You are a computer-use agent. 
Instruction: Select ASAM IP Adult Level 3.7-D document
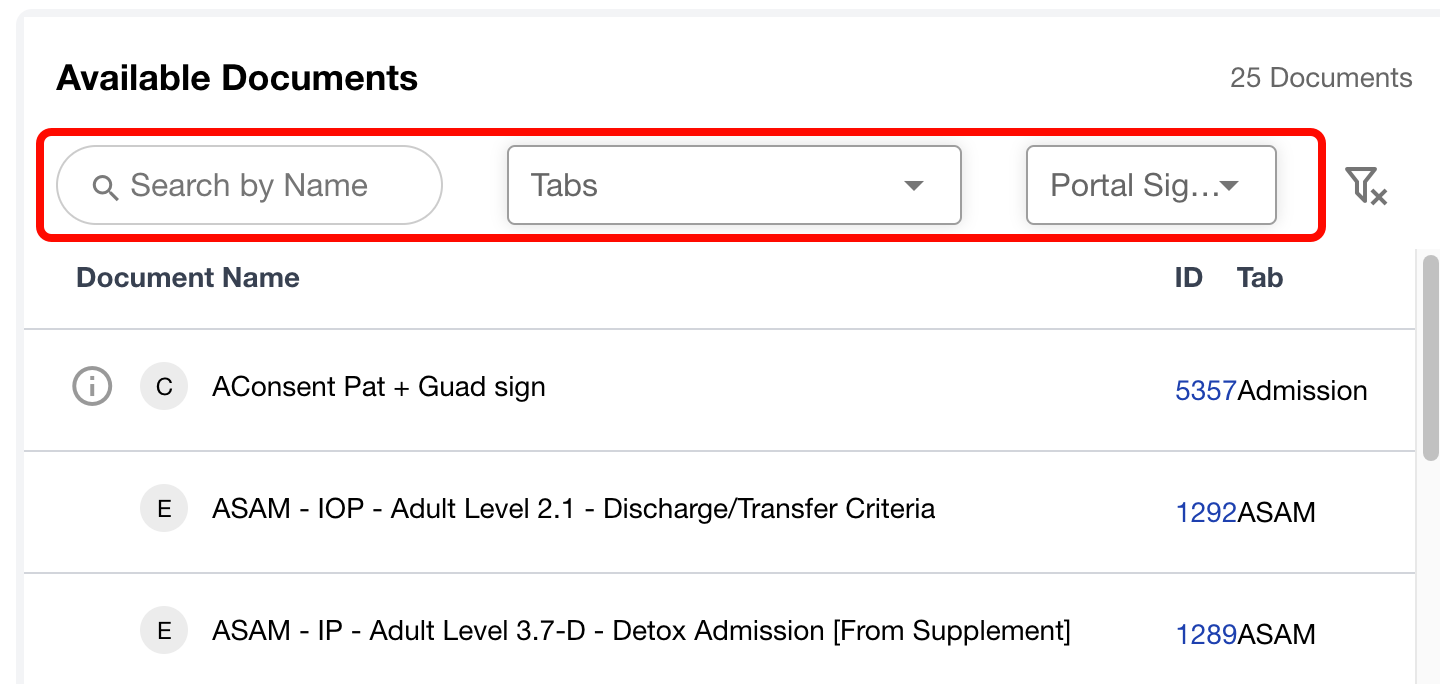(641, 631)
